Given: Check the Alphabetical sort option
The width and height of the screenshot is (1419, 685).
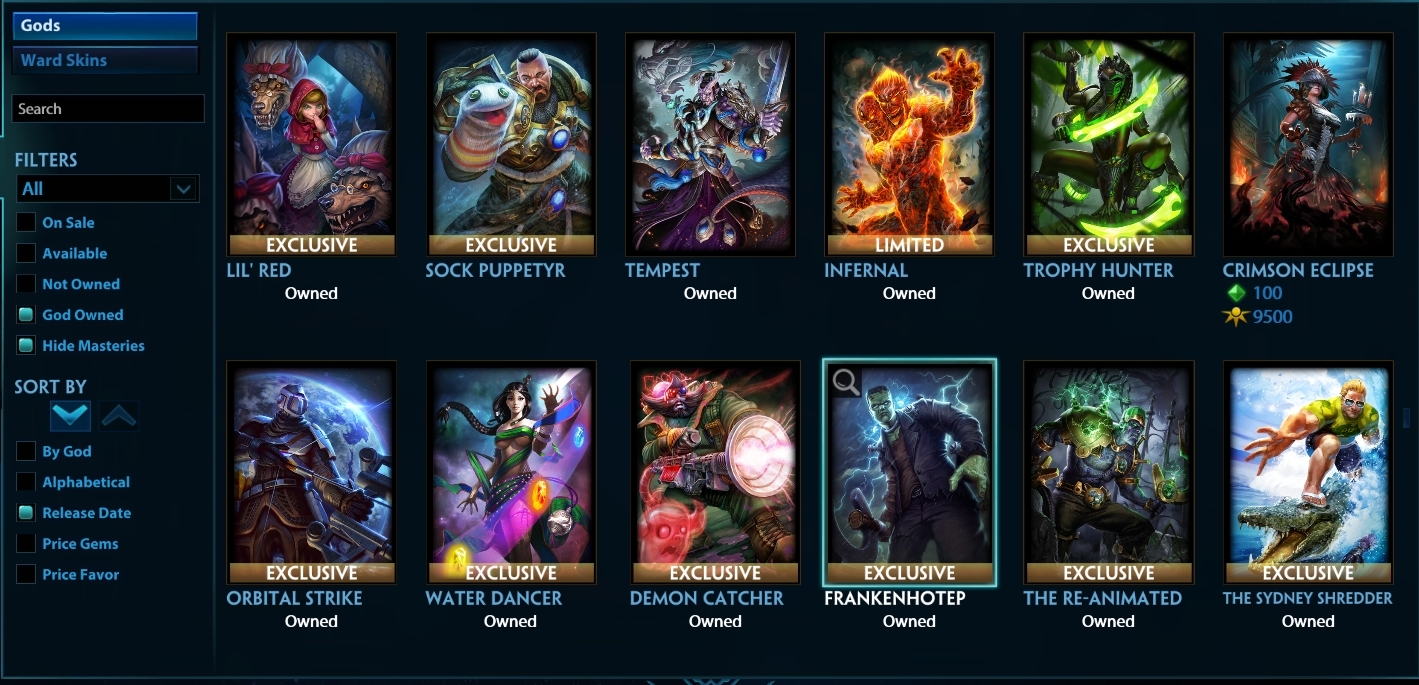Looking at the screenshot, I should pos(26,482).
